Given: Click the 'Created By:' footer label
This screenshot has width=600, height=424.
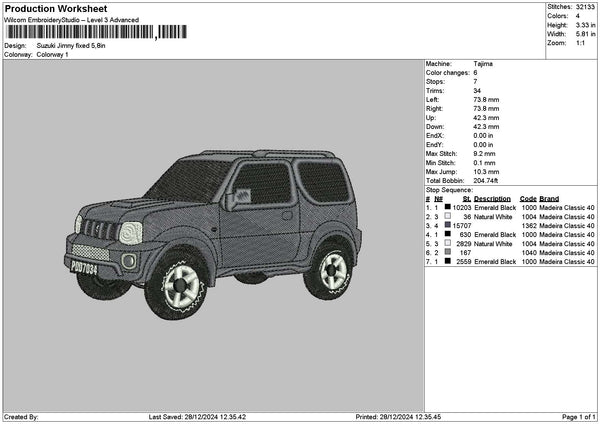Looking at the screenshot, I should pos(21,417).
